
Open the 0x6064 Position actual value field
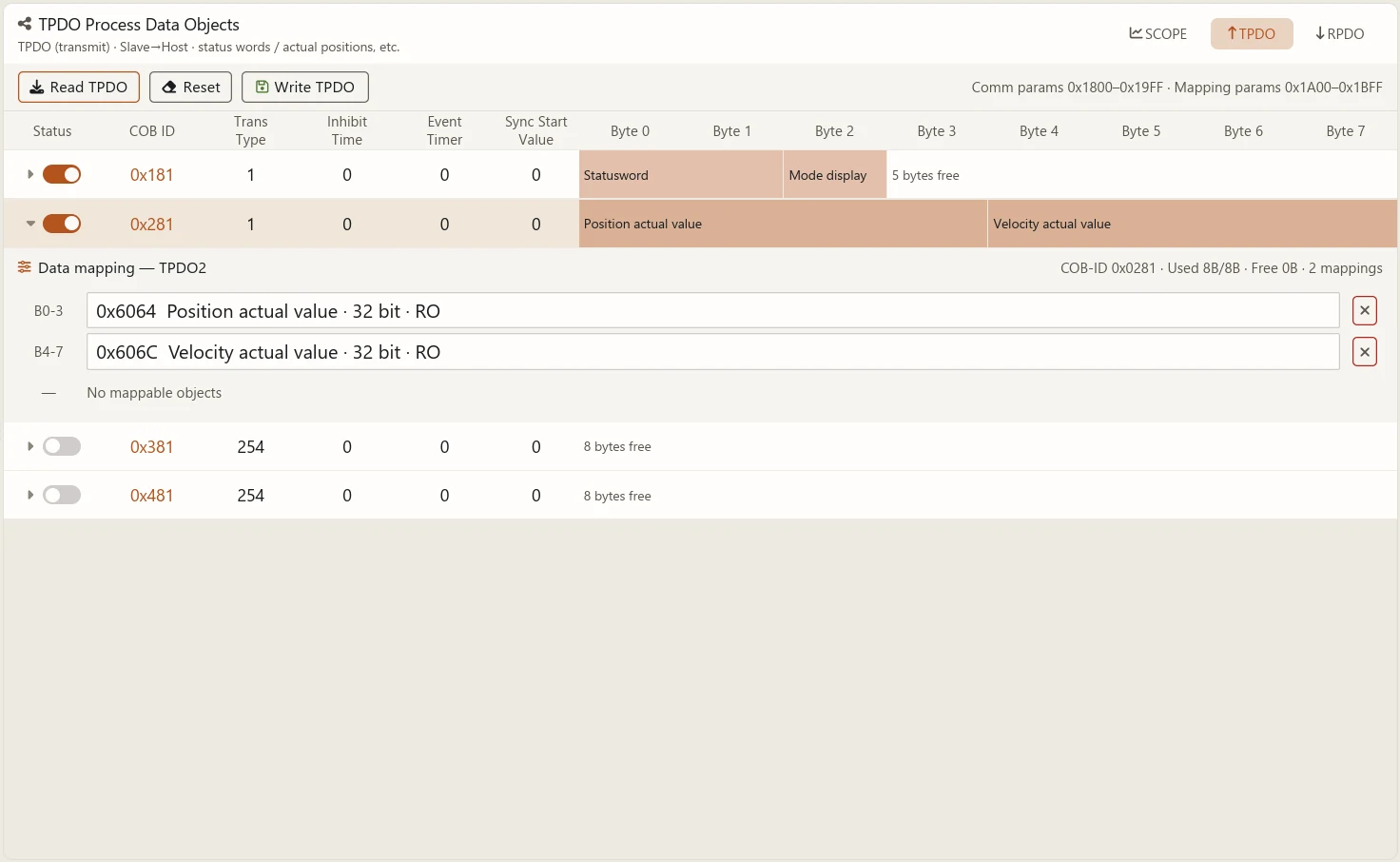click(x=713, y=310)
